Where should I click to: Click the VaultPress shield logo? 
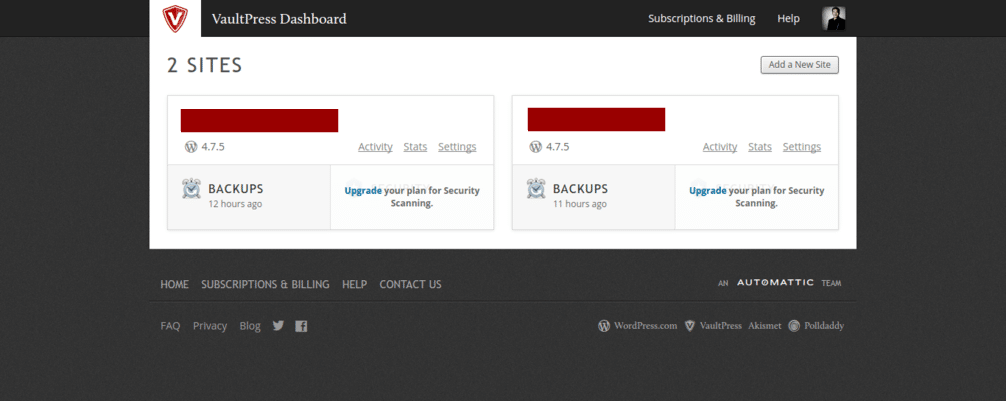(x=175, y=18)
